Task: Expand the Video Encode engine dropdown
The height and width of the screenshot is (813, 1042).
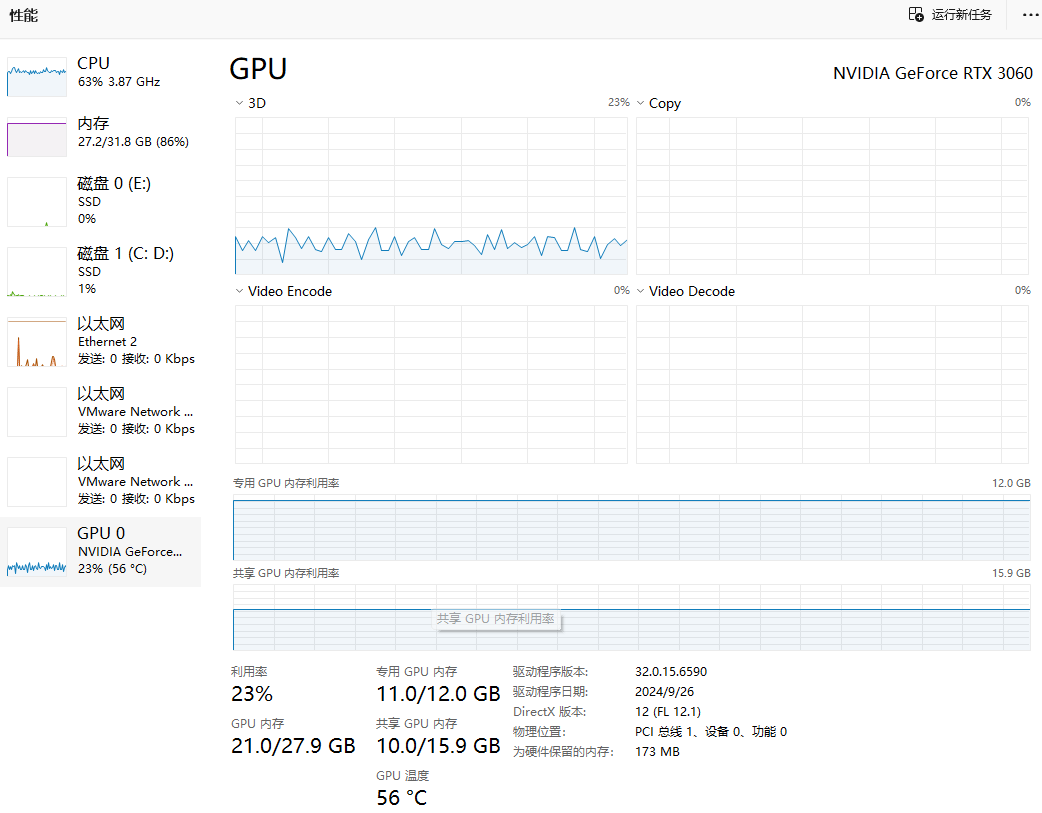Action: [239, 291]
